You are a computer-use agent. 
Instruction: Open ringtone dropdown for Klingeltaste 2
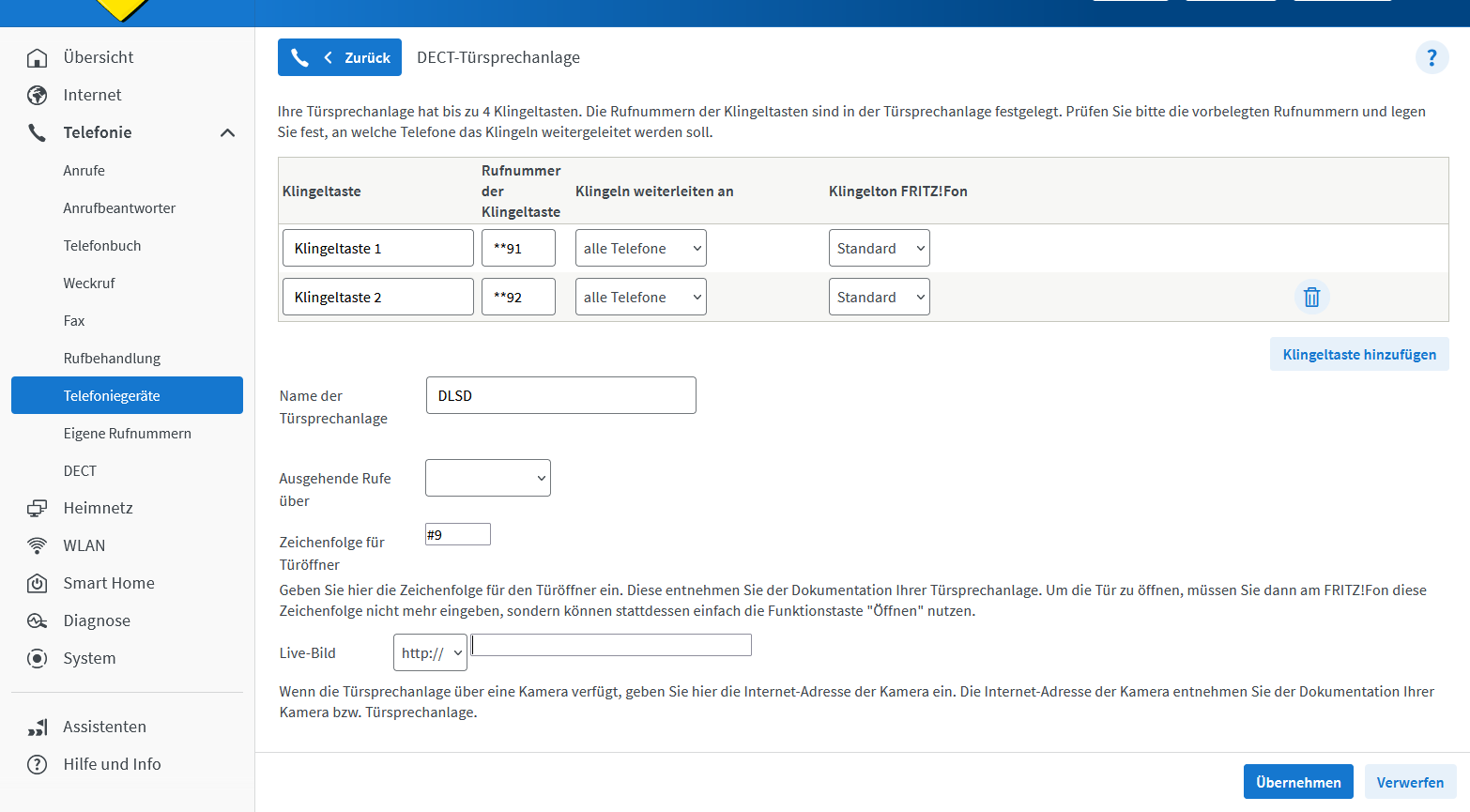(x=880, y=298)
